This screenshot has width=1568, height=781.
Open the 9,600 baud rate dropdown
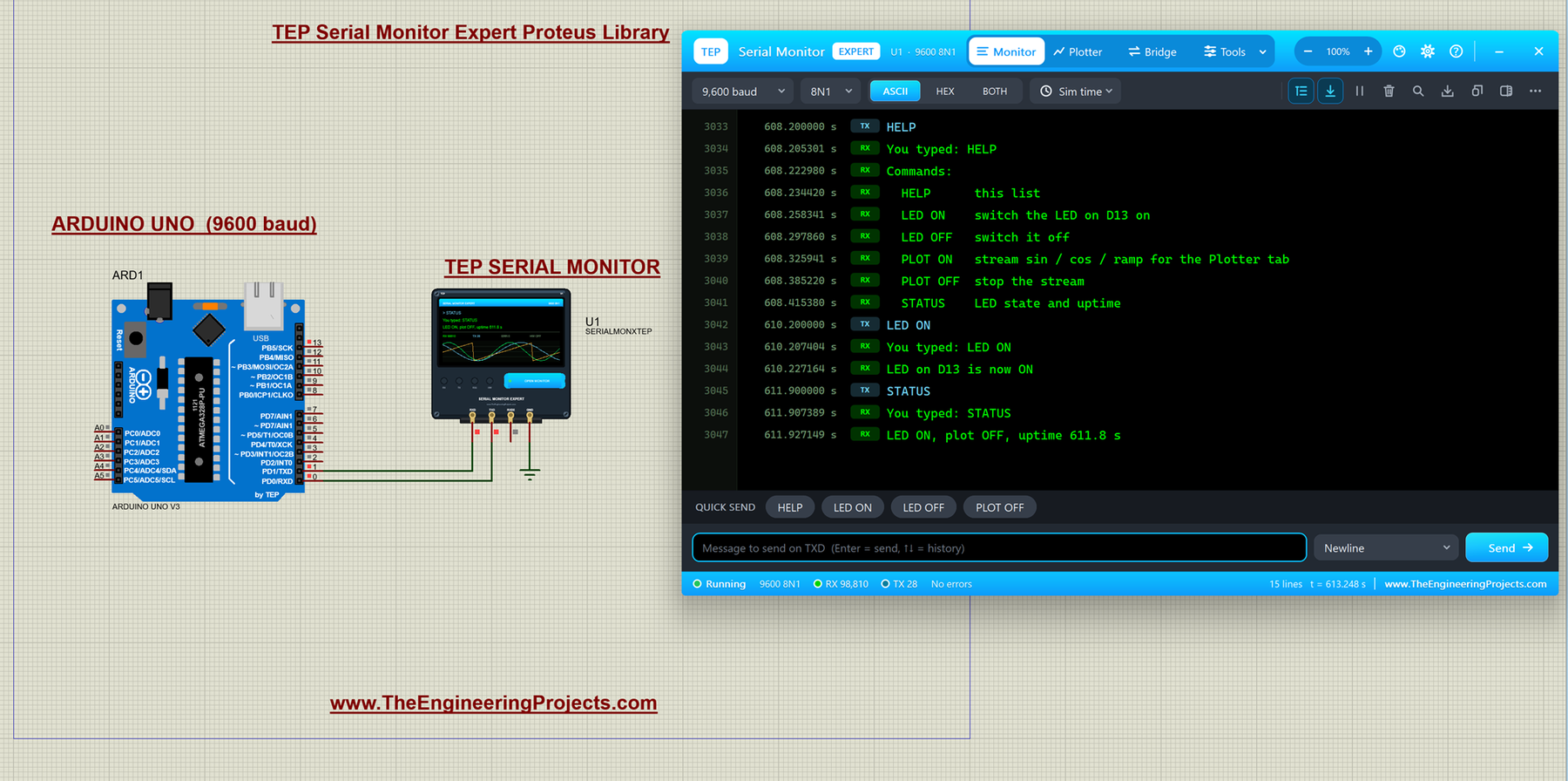pos(743,91)
